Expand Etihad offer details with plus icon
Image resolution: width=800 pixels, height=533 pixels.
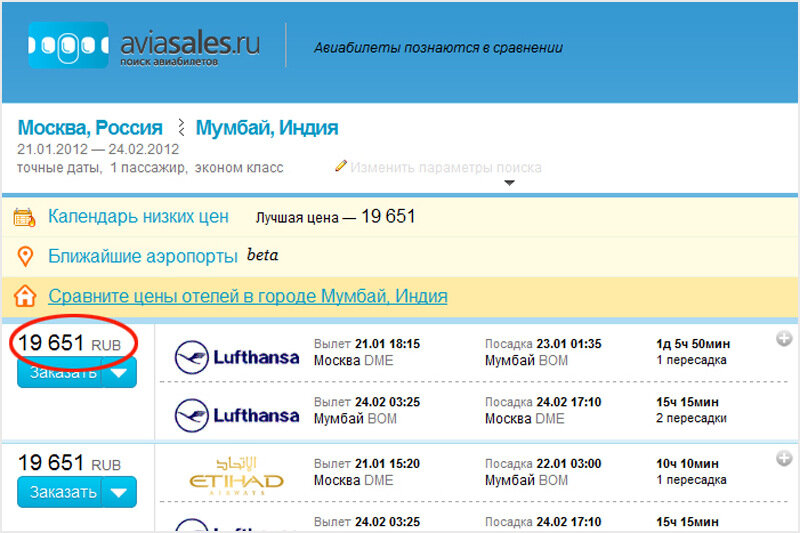click(784, 458)
